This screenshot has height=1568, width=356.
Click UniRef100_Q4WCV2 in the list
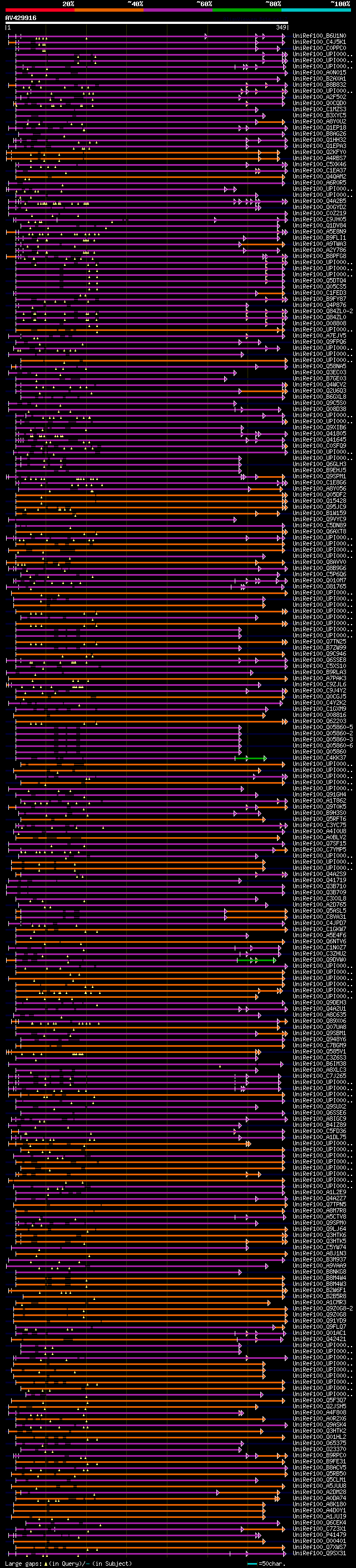click(x=319, y=385)
